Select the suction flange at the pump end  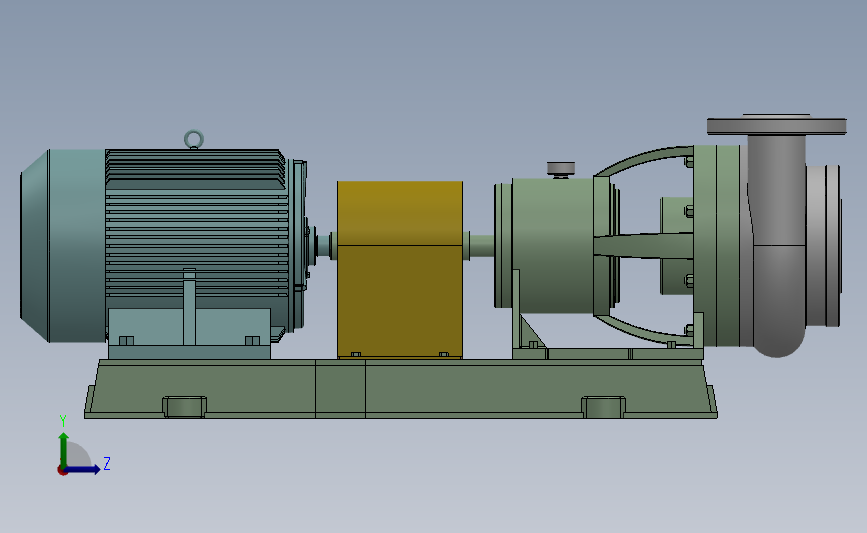(824, 245)
